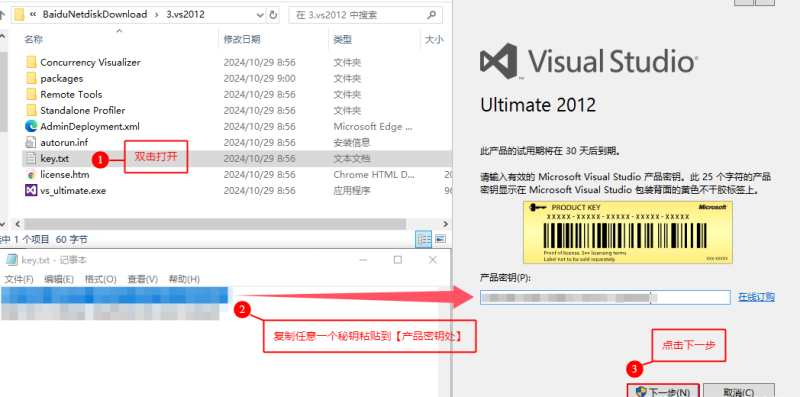Open the 文件(F) menu in Notepad
The height and width of the screenshot is (397, 800).
[19, 280]
